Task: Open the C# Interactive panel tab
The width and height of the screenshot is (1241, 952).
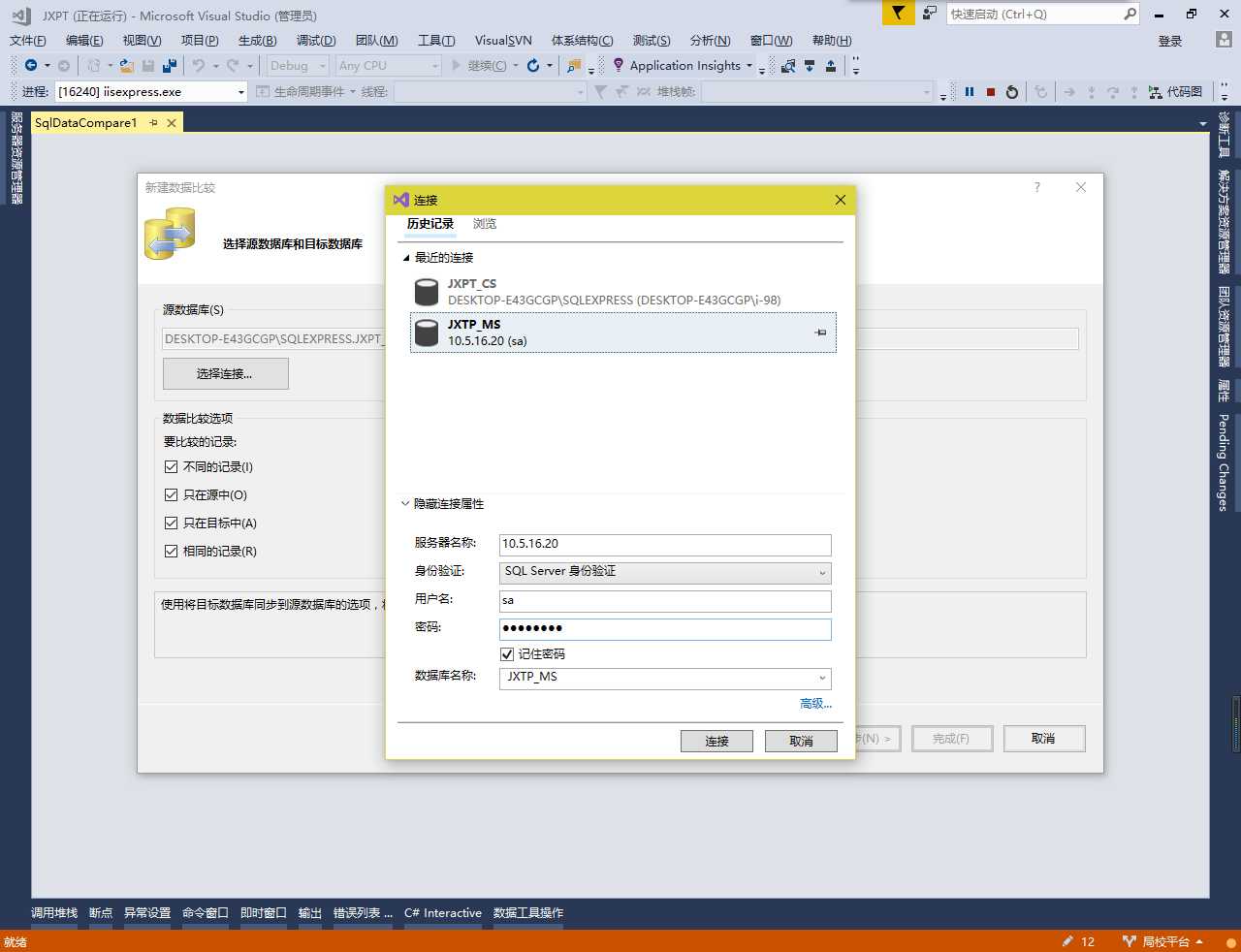Action: [443, 913]
